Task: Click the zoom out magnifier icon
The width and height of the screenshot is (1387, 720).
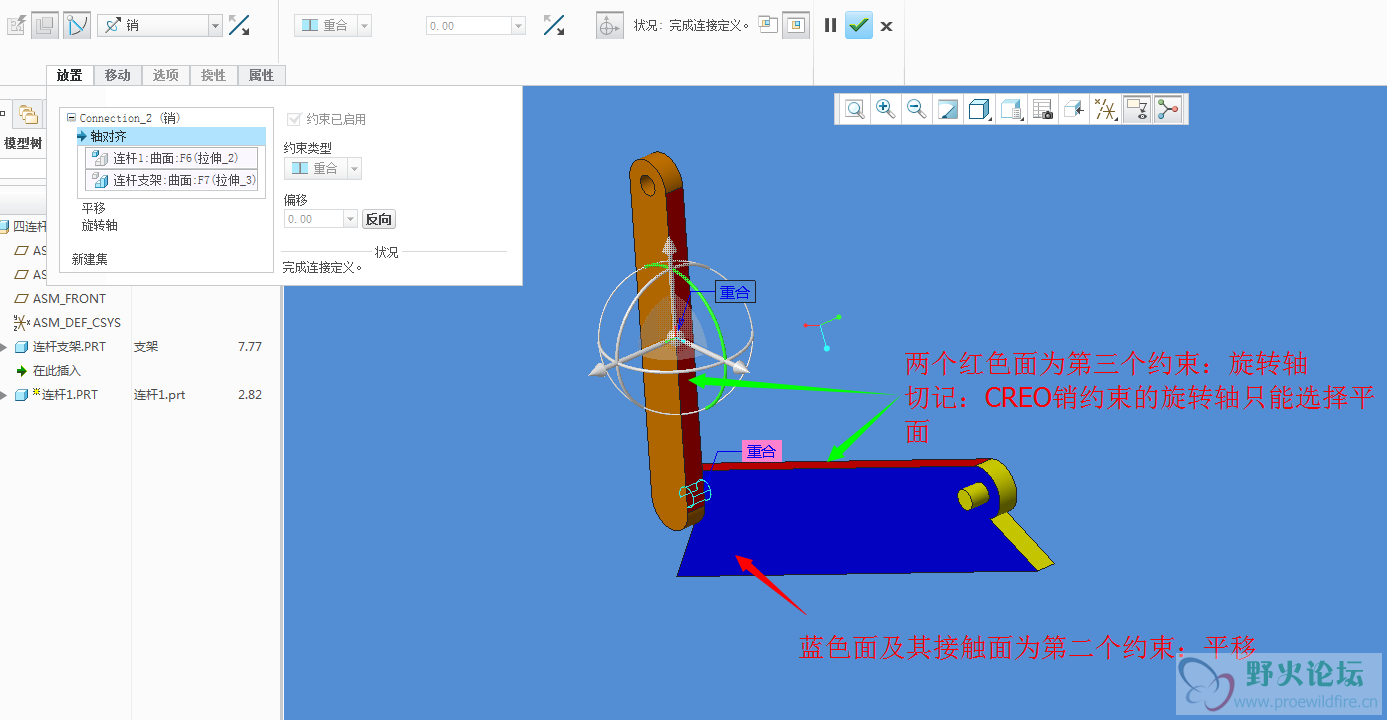Action: (916, 109)
